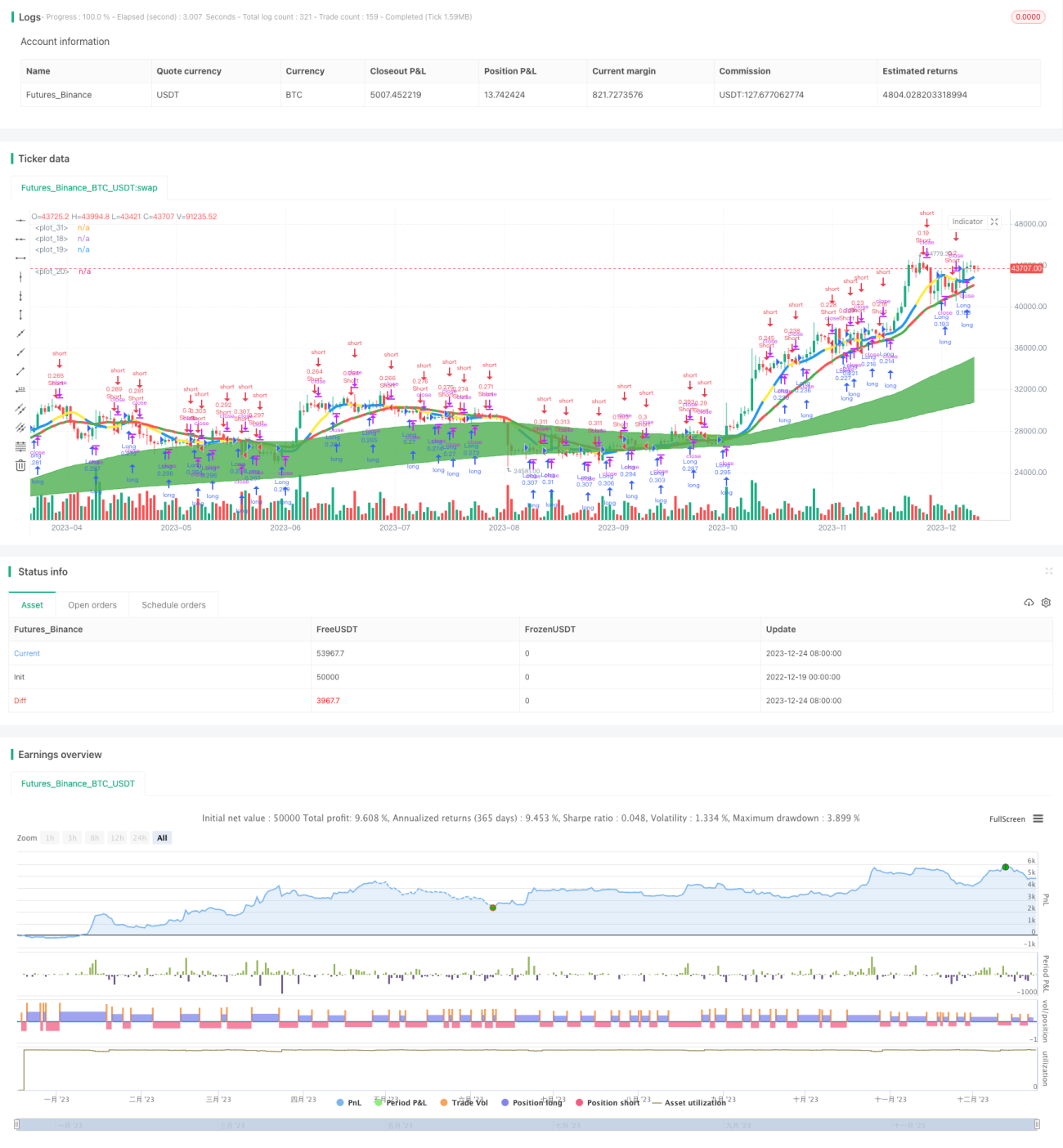
Task: Select the parallel channel drawing tool
Action: [20, 409]
